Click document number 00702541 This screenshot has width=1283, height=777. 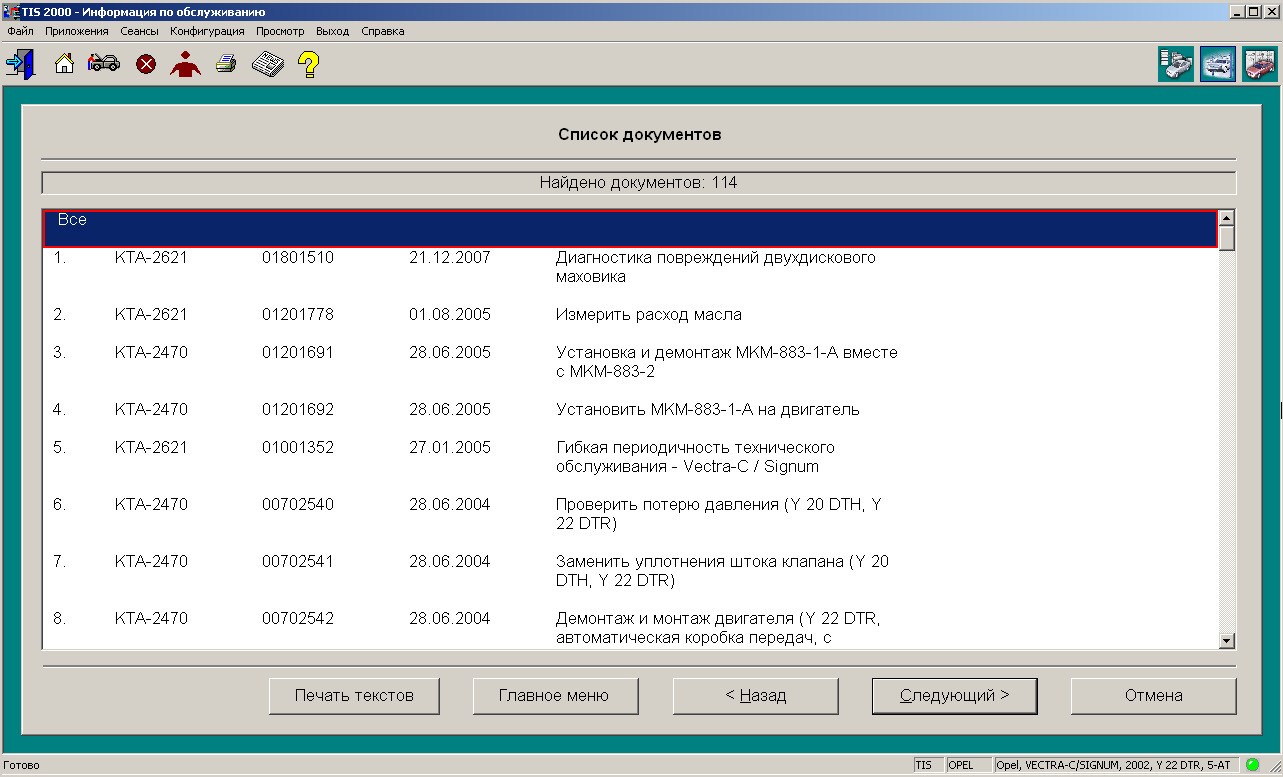[x=298, y=562]
